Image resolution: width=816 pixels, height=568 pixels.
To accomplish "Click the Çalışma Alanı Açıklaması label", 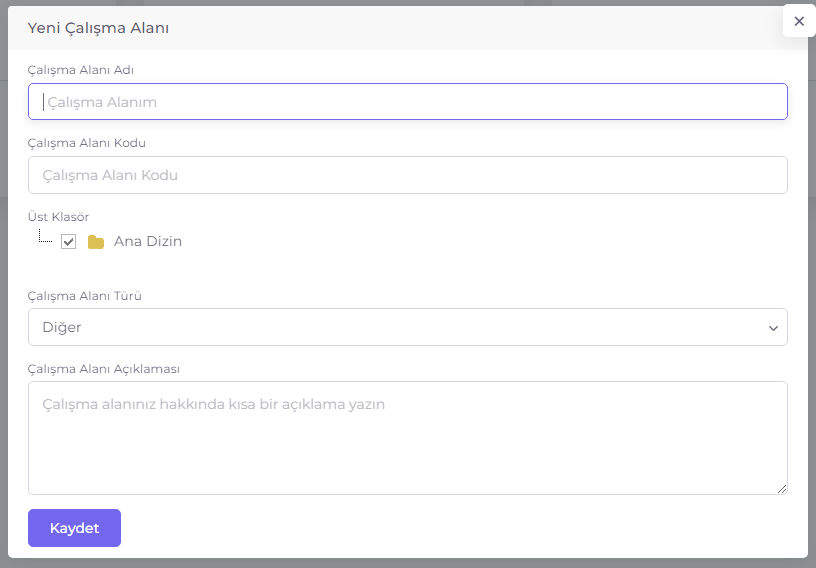I will 104,369.
